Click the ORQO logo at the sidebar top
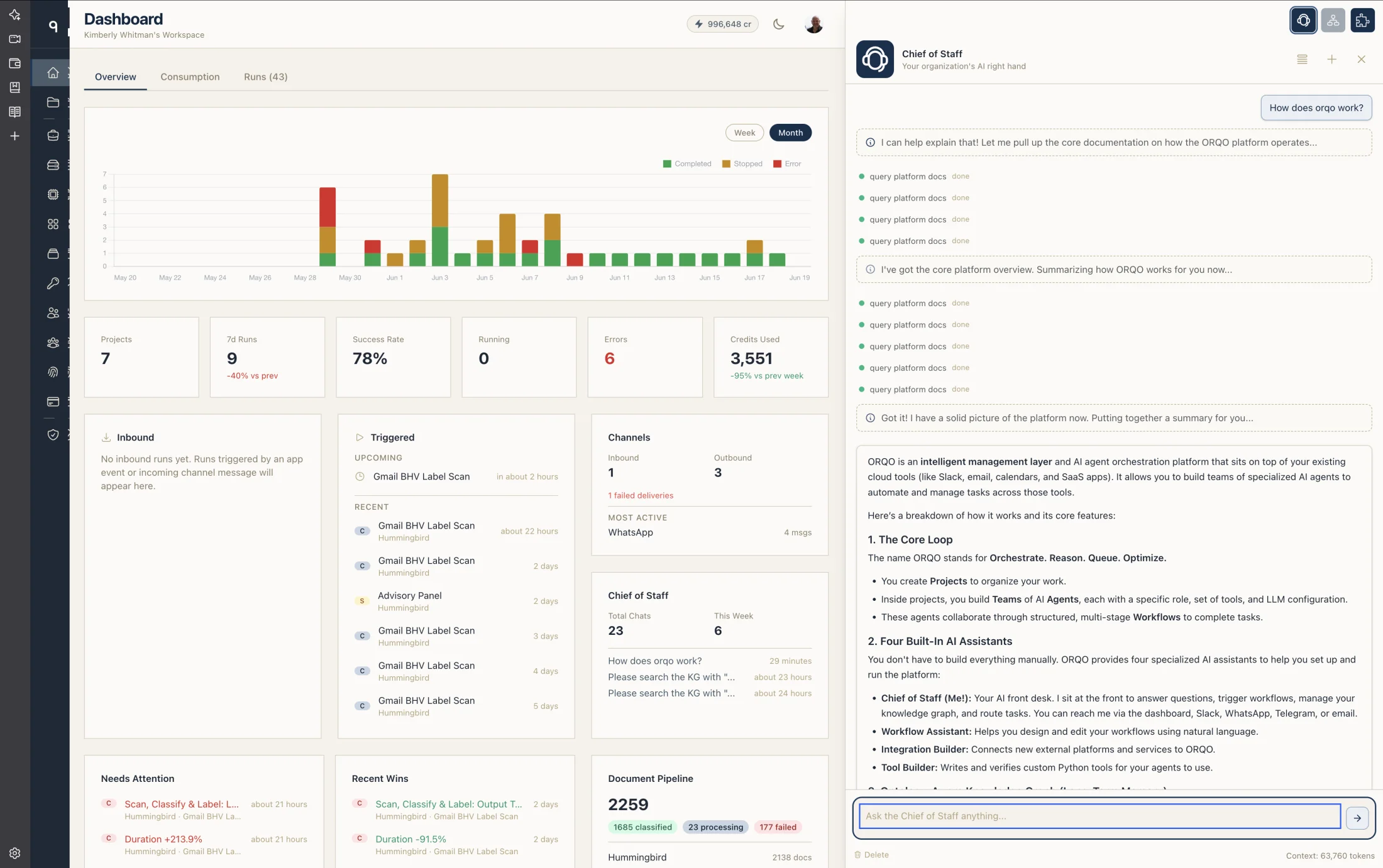 [x=53, y=25]
